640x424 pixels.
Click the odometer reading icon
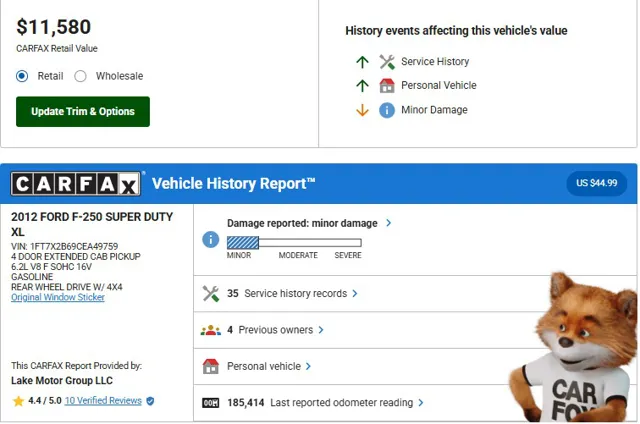coord(211,403)
